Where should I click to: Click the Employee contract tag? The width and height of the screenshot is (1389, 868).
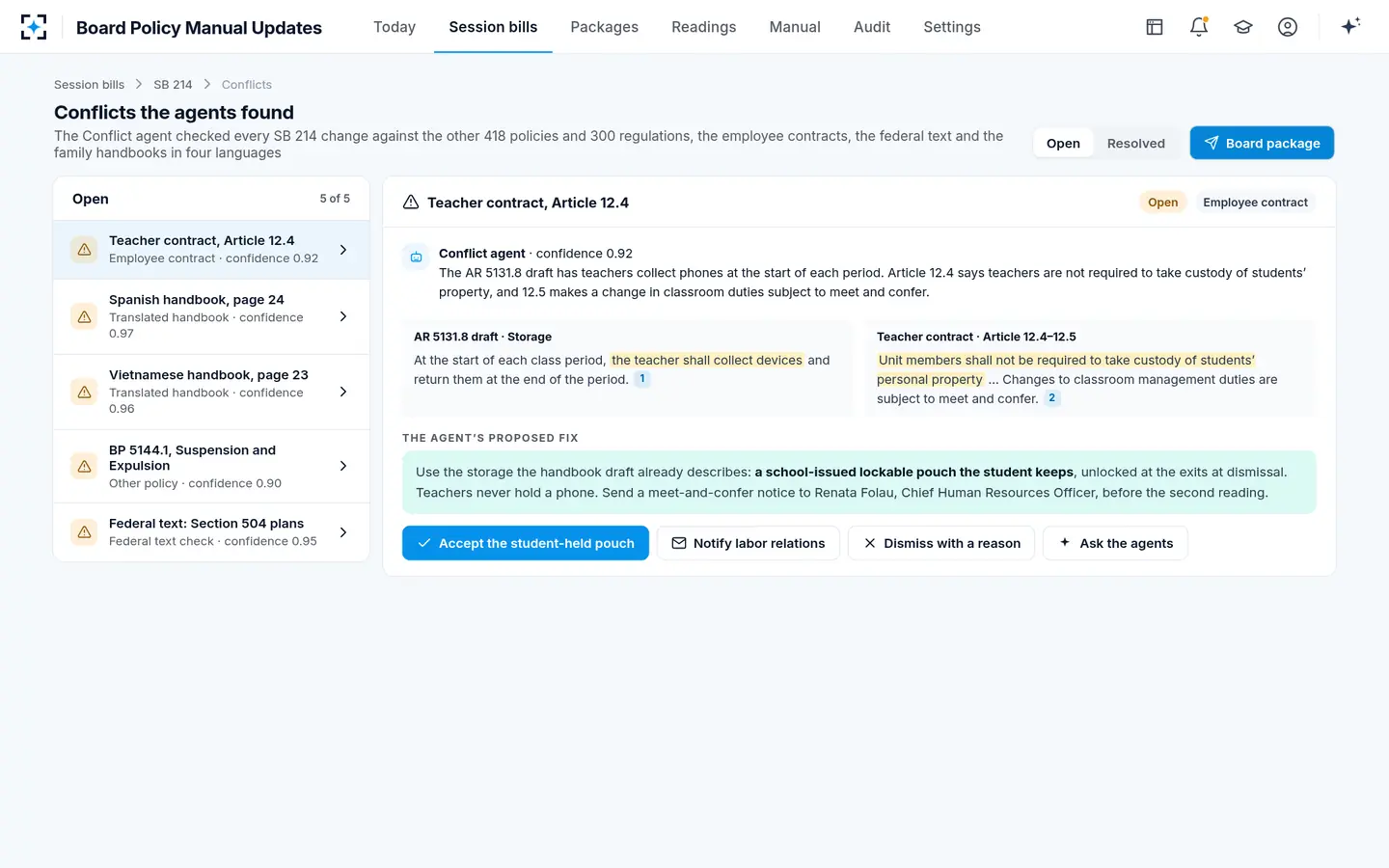pyautogui.click(x=1255, y=203)
